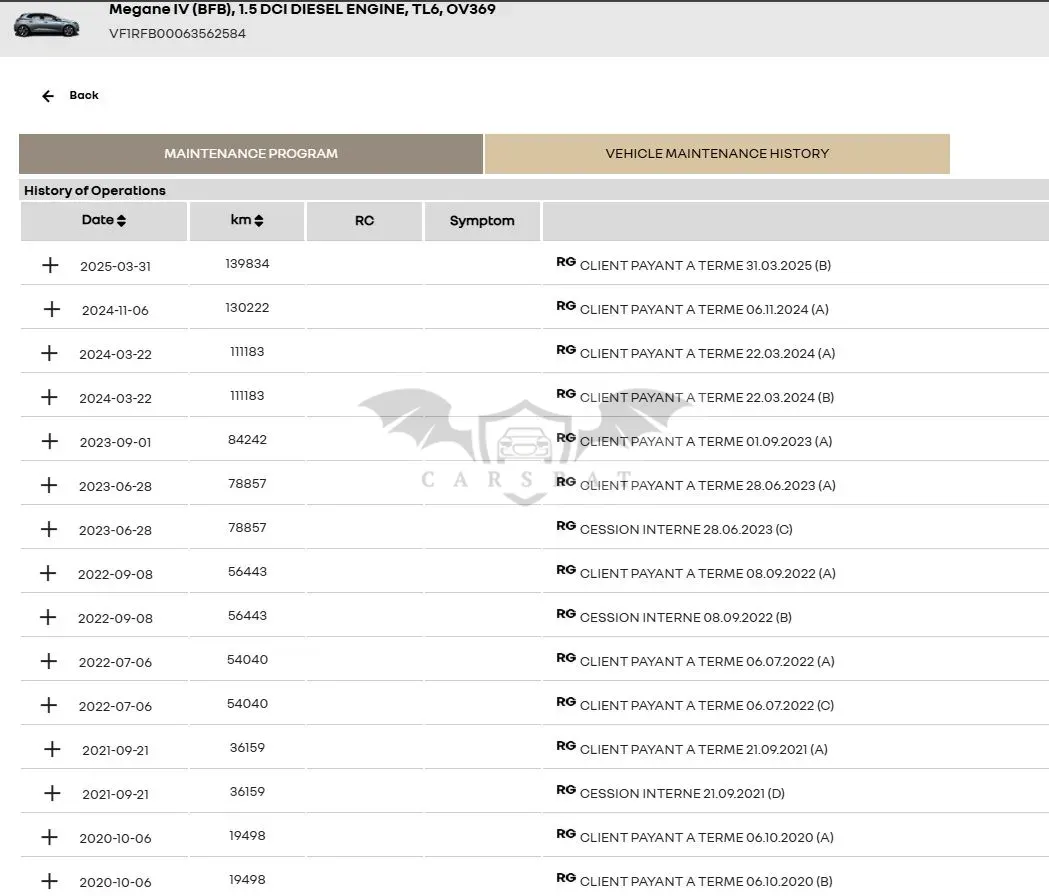Click the Back link text
This screenshot has height=896, width=1049.
(x=84, y=95)
